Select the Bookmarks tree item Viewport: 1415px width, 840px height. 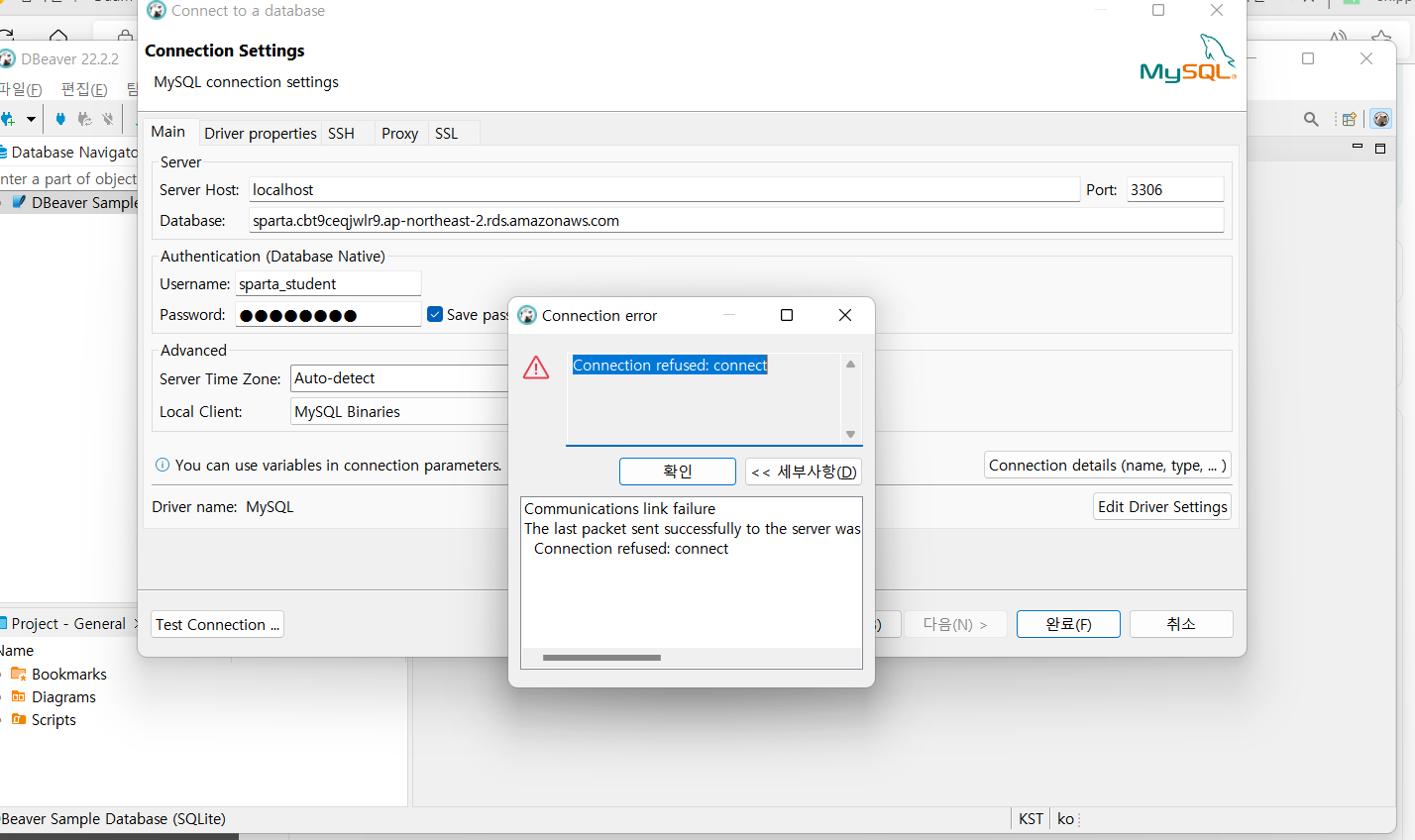coord(68,674)
